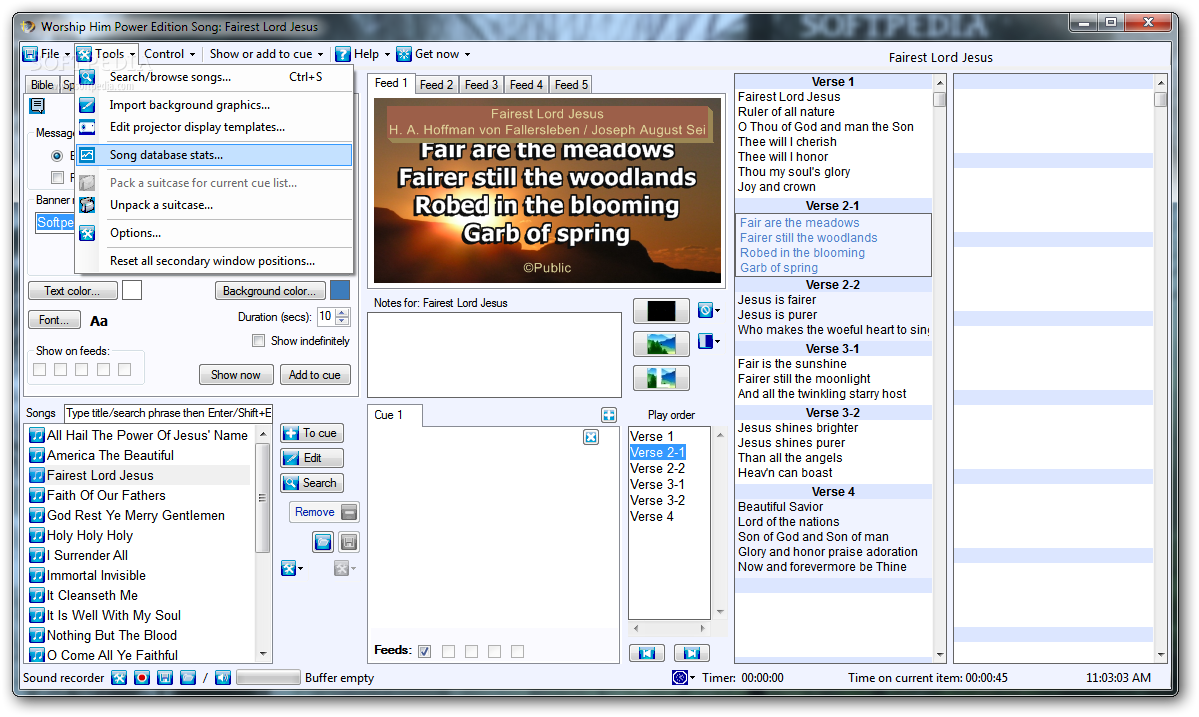Check the first Show on feeds box

[40, 370]
